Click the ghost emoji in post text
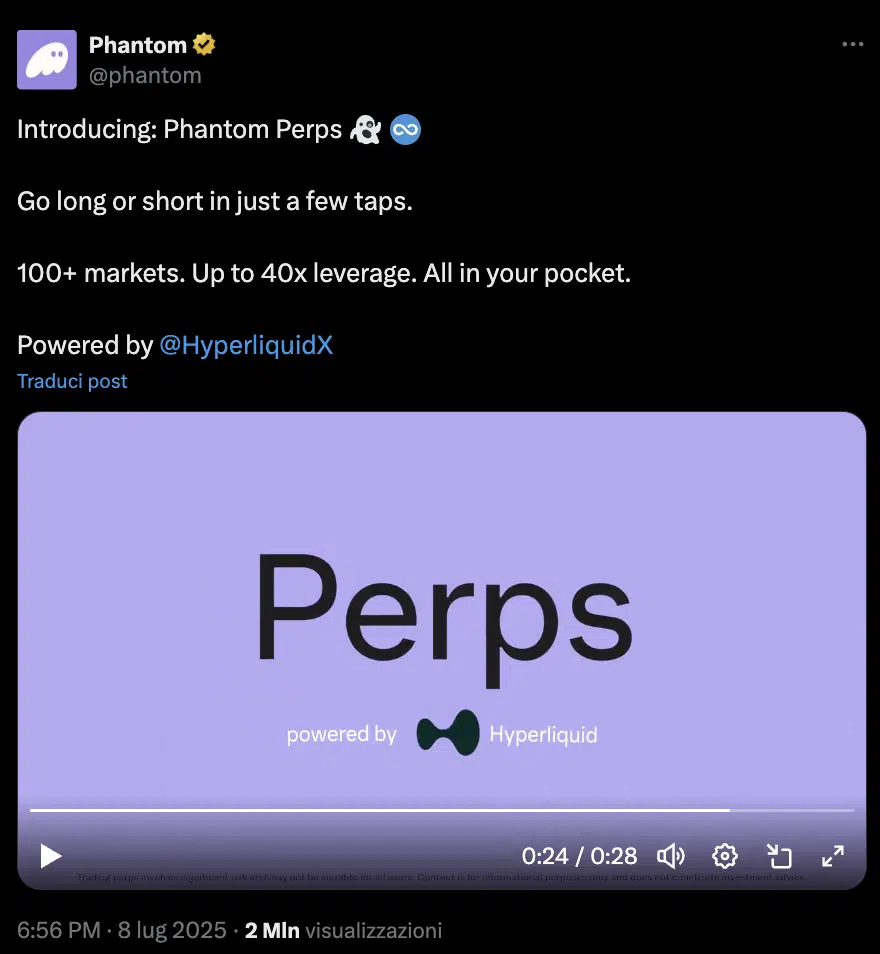This screenshot has height=954, width=880. (x=365, y=130)
